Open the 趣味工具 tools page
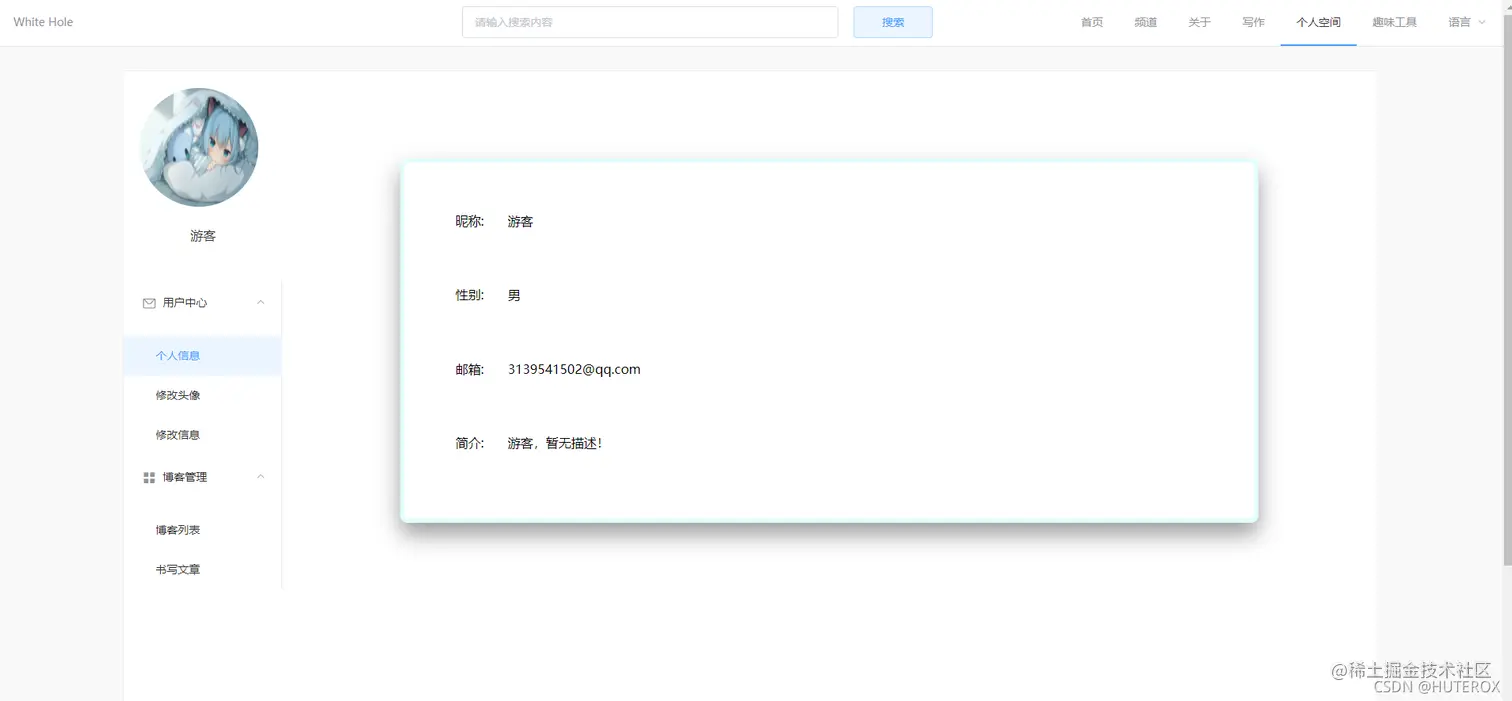Image resolution: width=1512 pixels, height=701 pixels. [x=1394, y=22]
